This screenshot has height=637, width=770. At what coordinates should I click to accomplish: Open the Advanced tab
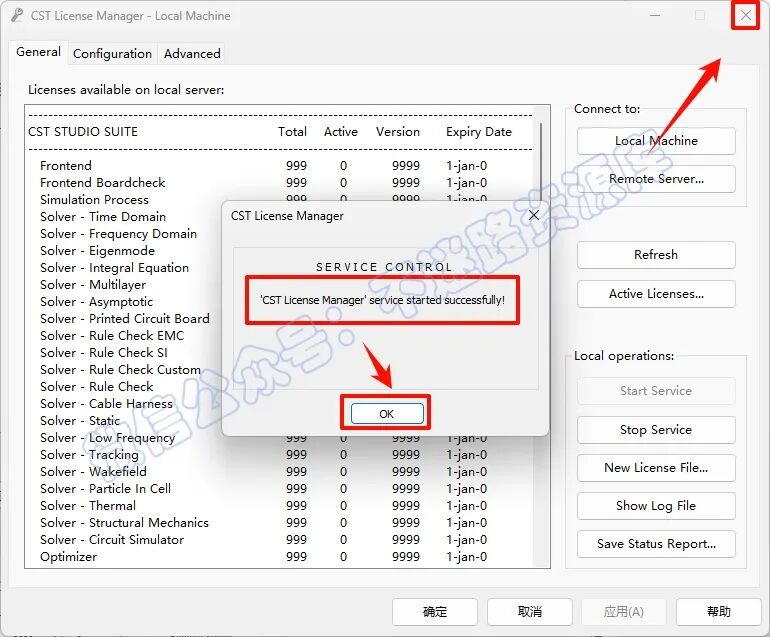click(x=192, y=54)
